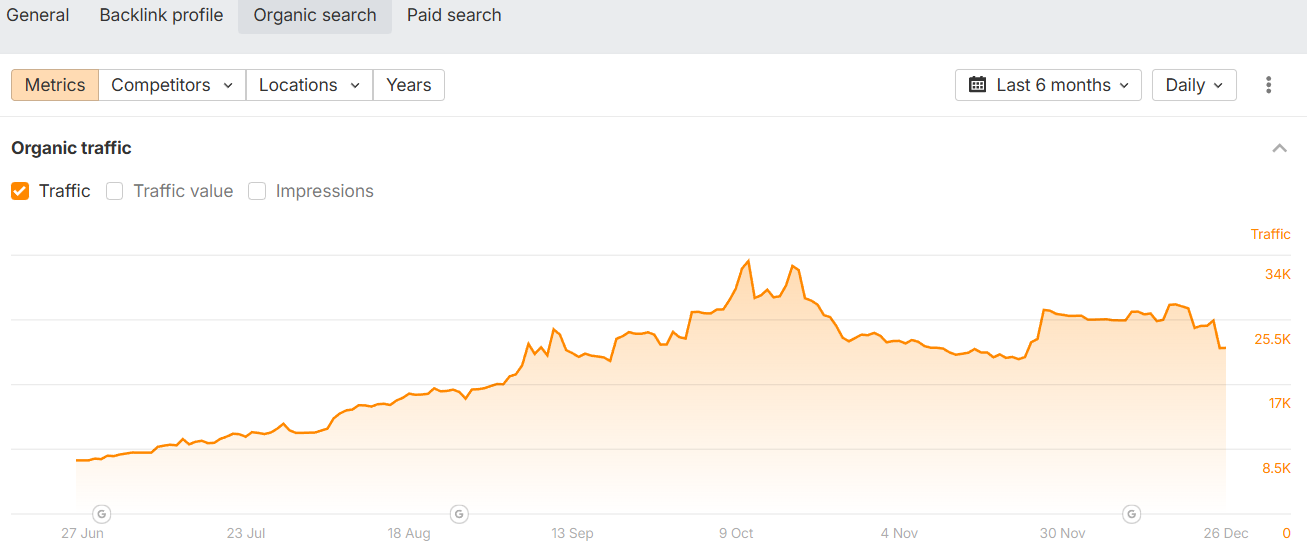Open the three-dot more options menu
The image size is (1307, 557).
(x=1268, y=85)
